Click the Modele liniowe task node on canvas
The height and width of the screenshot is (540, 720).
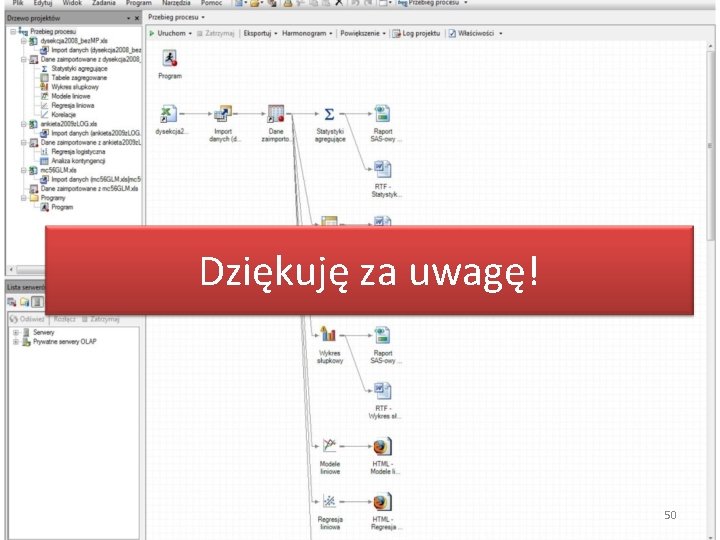pyautogui.click(x=330, y=456)
